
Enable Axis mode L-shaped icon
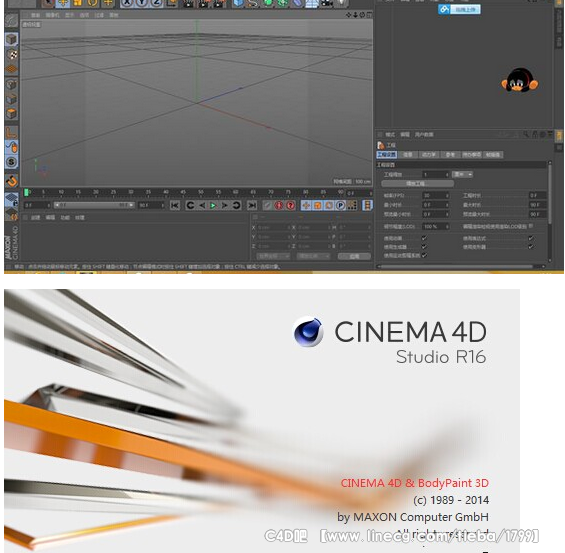(x=12, y=133)
